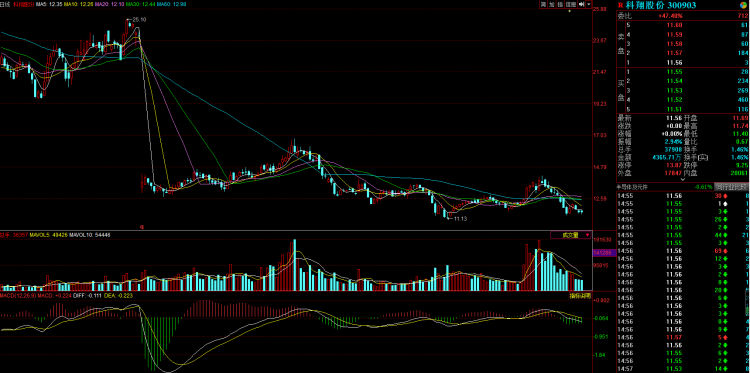Click the MAVOL5 volume average label

pos(48,235)
